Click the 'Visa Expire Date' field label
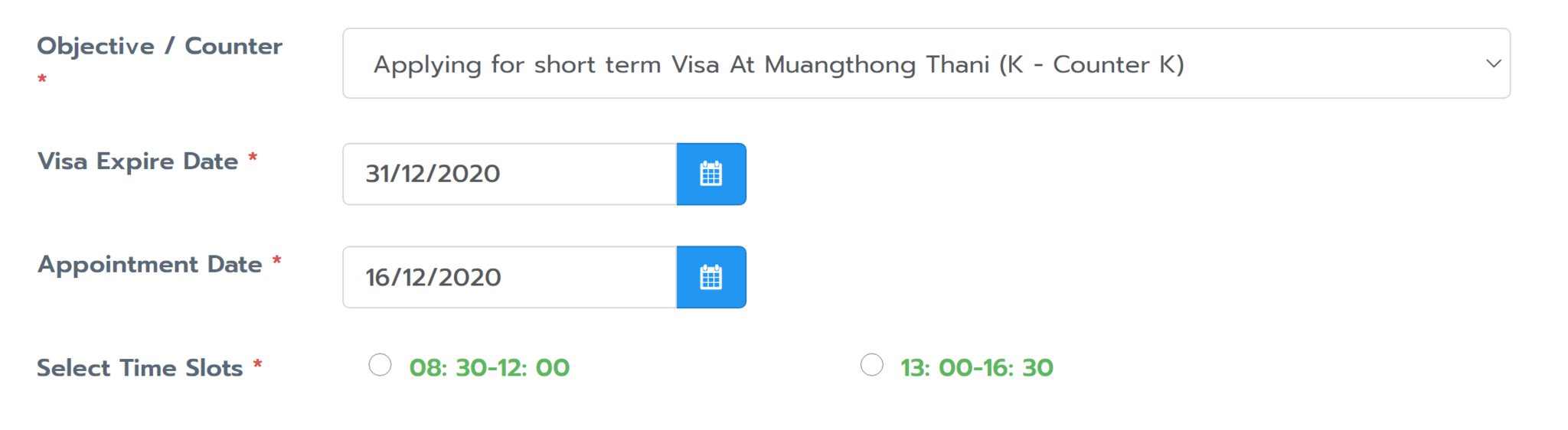 (138, 161)
